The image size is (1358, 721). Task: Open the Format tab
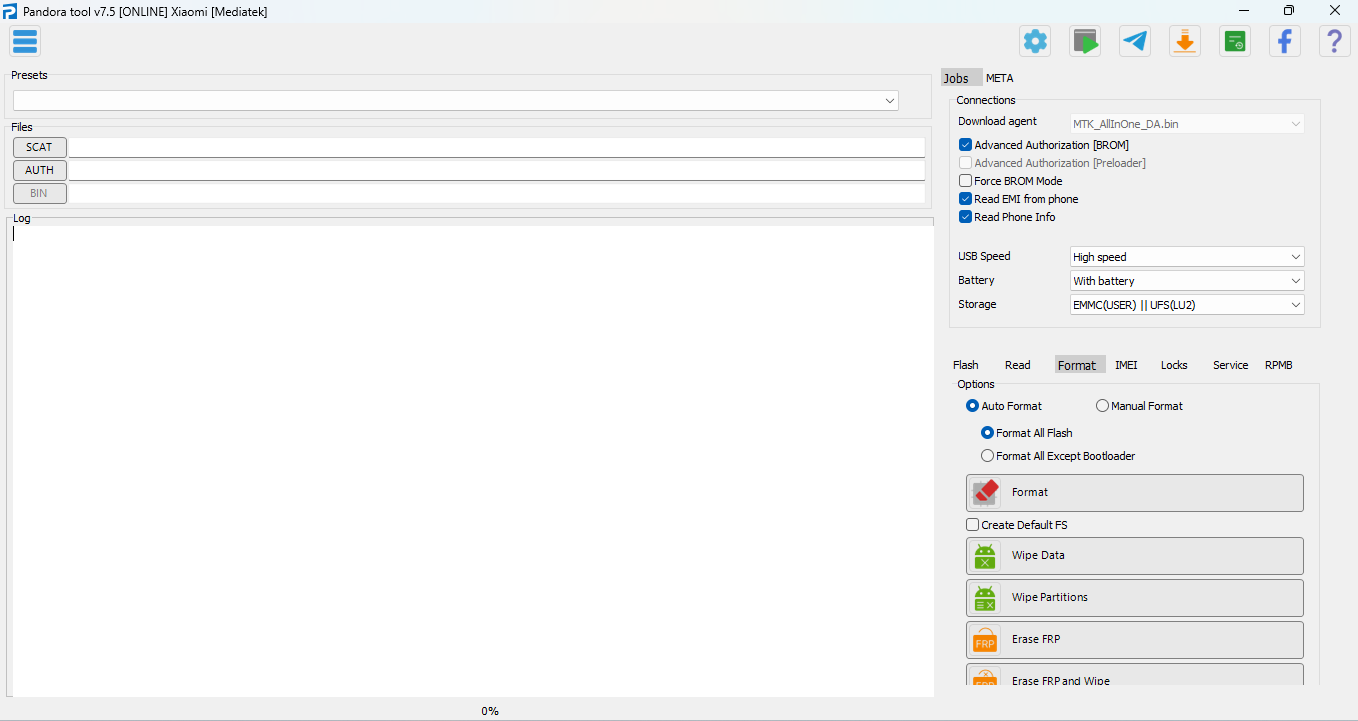point(1080,365)
